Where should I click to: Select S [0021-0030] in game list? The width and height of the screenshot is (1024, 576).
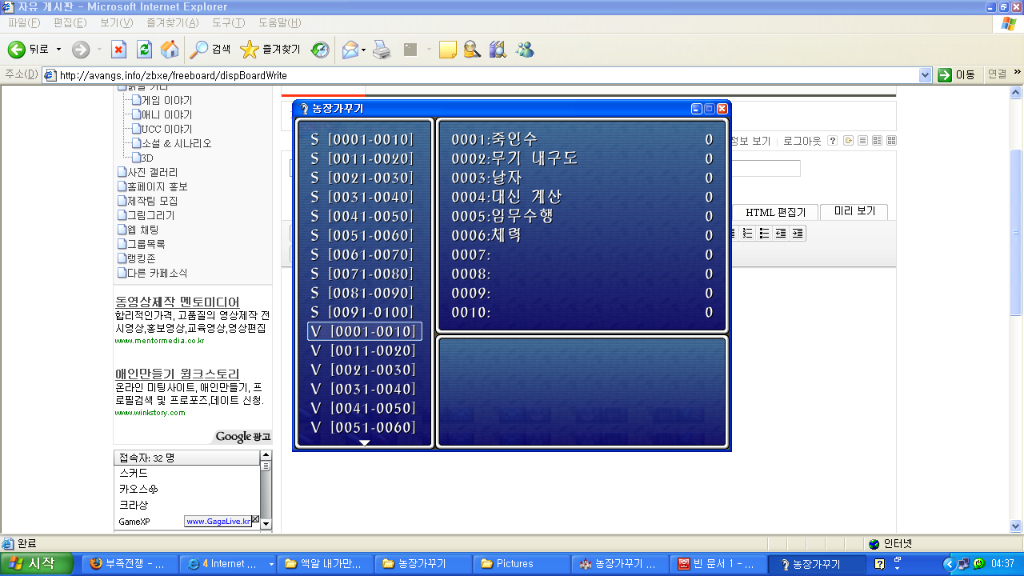click(362, 178)
